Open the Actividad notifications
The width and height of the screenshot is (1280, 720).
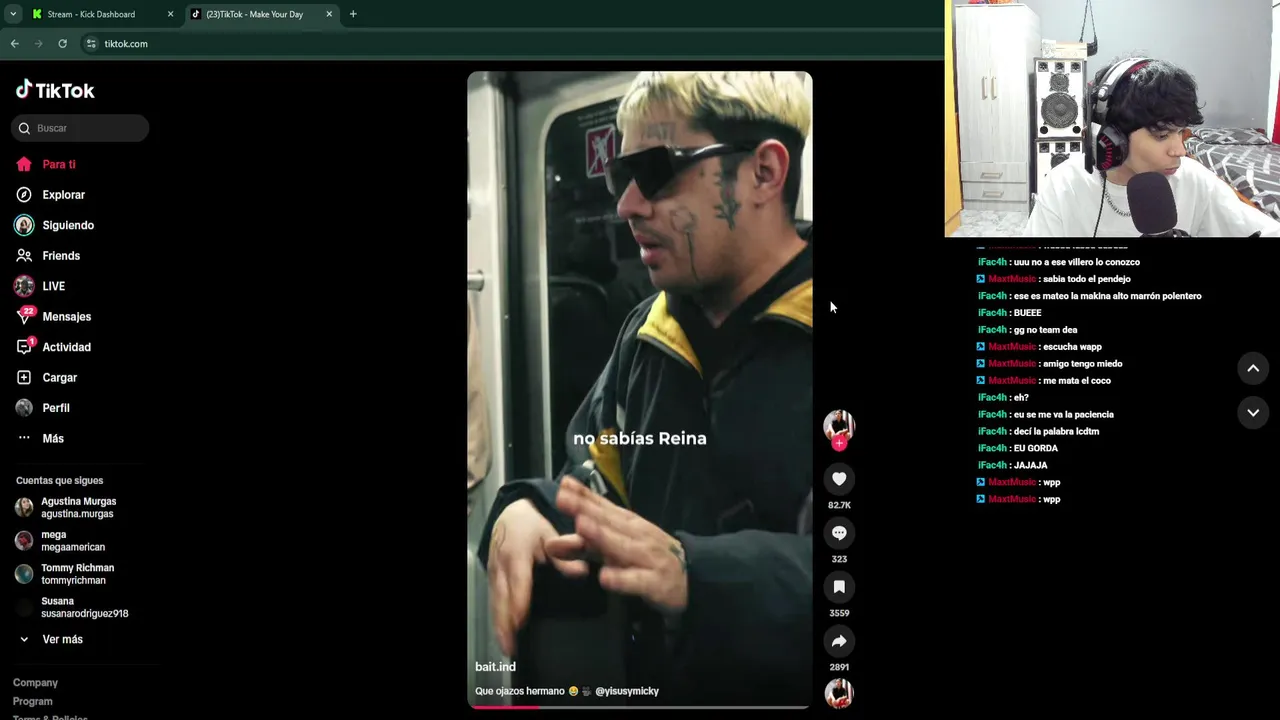(x=53, y=347)
